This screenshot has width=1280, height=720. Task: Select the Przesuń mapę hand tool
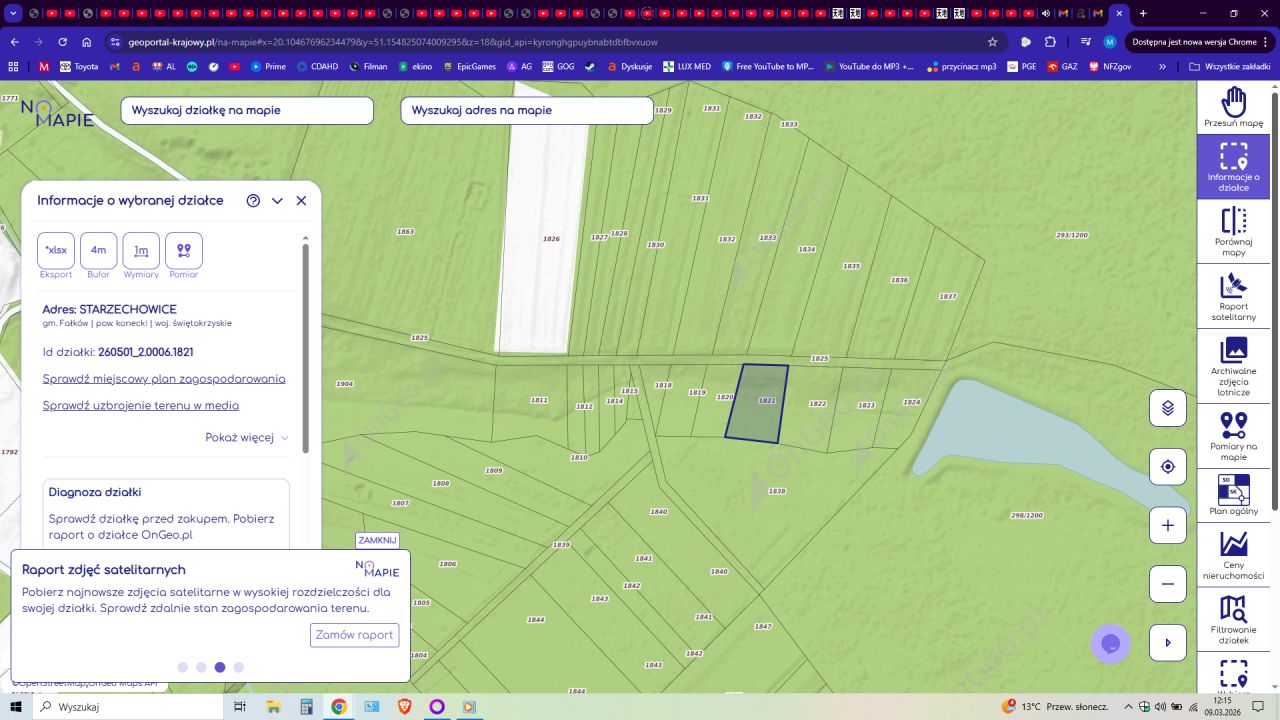(1233, 107)
